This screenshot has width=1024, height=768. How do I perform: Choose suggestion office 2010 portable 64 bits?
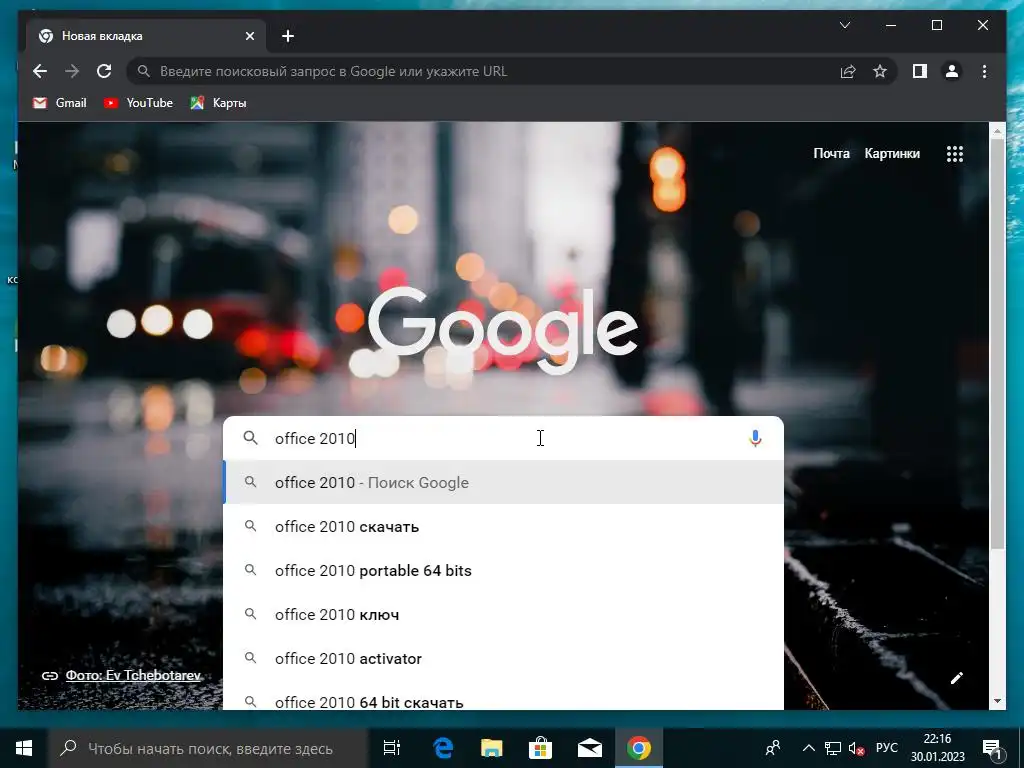click(x=504, y=570)
